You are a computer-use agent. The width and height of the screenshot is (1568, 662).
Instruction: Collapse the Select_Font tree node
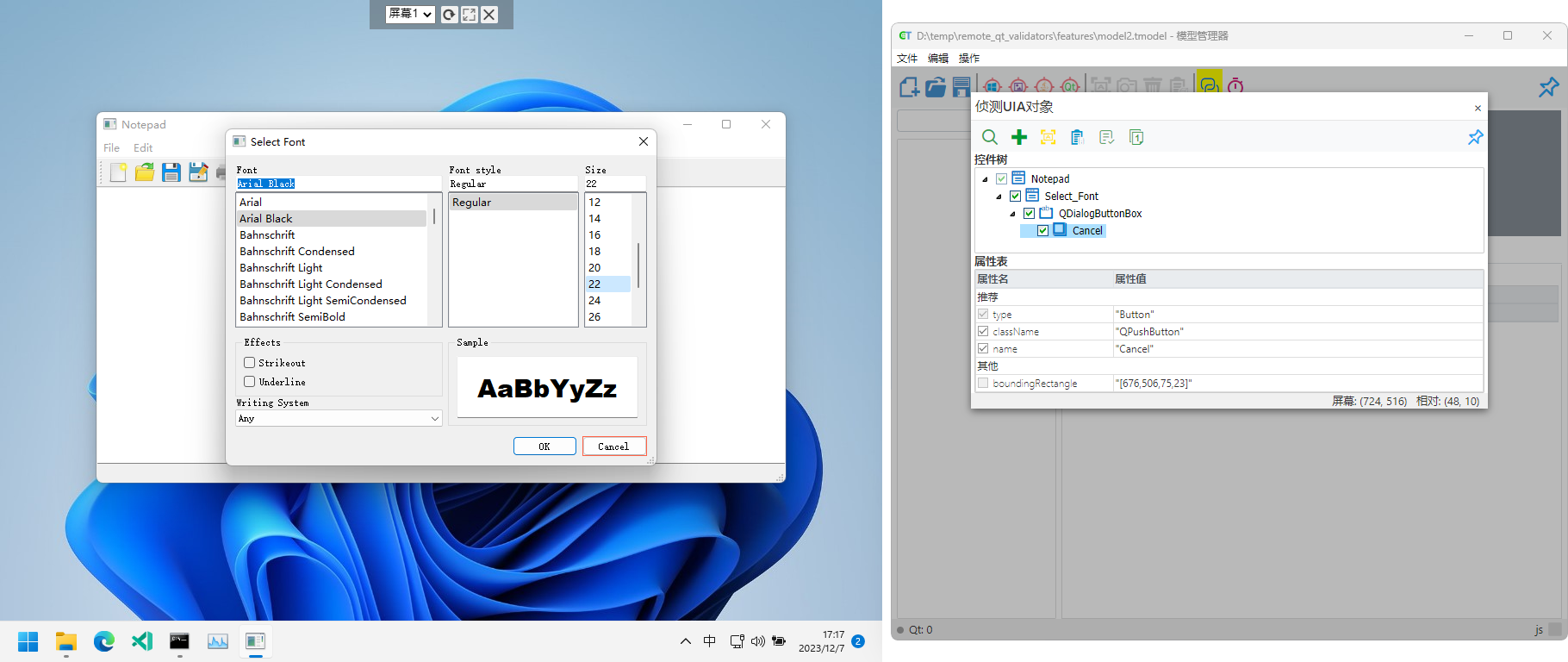click(999, 197)
